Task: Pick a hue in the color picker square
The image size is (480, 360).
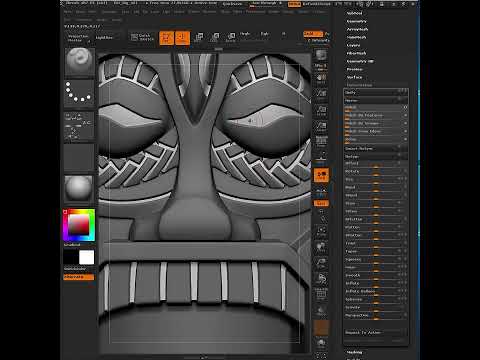Action: (79, 225)
